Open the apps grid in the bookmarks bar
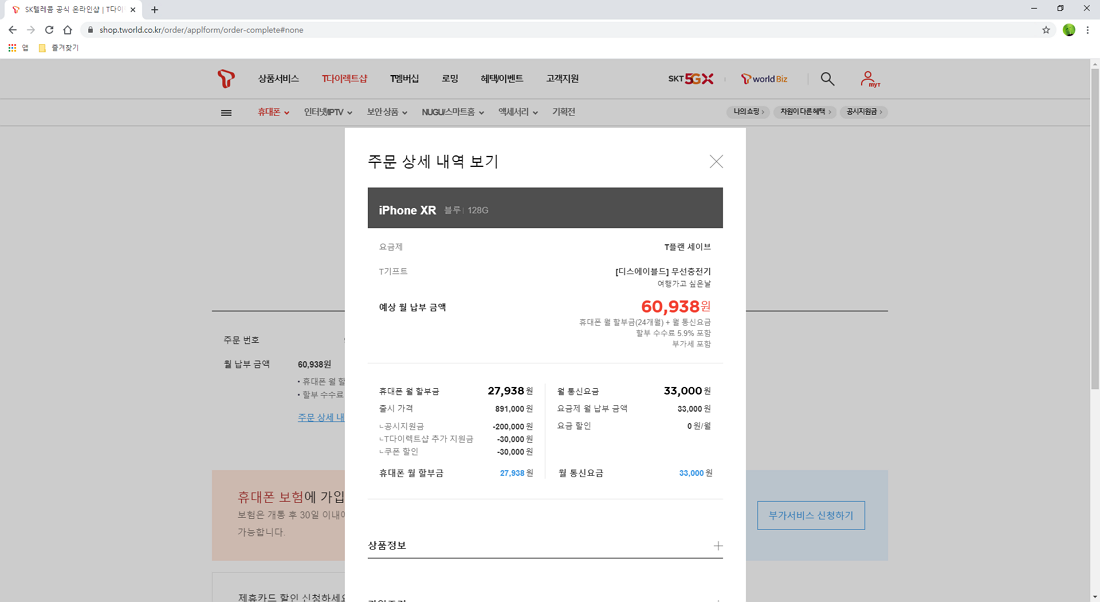This screenshot has width=1100, height=602. point(12,48)
